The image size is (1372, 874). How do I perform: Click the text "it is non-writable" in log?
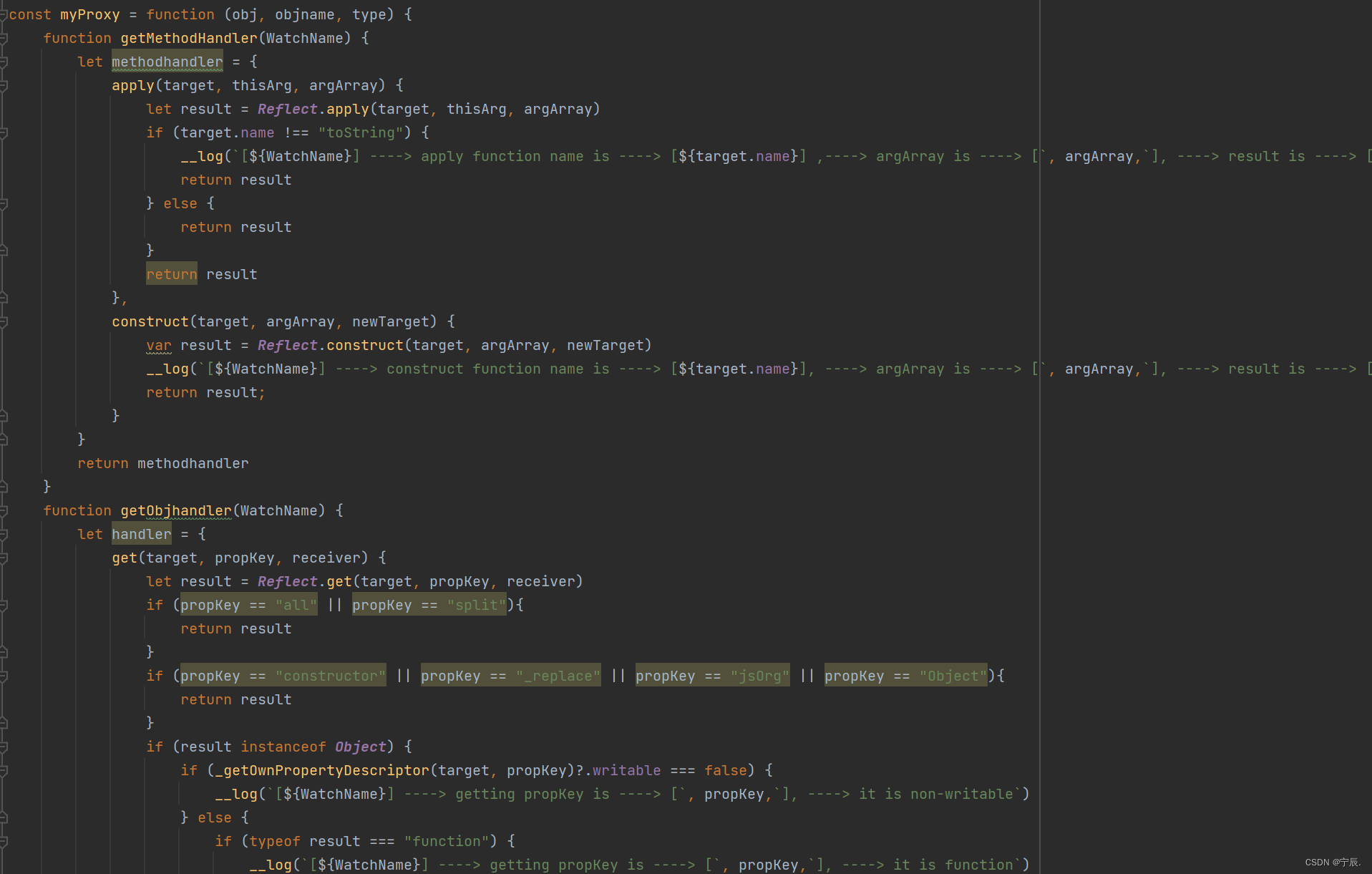936,794
